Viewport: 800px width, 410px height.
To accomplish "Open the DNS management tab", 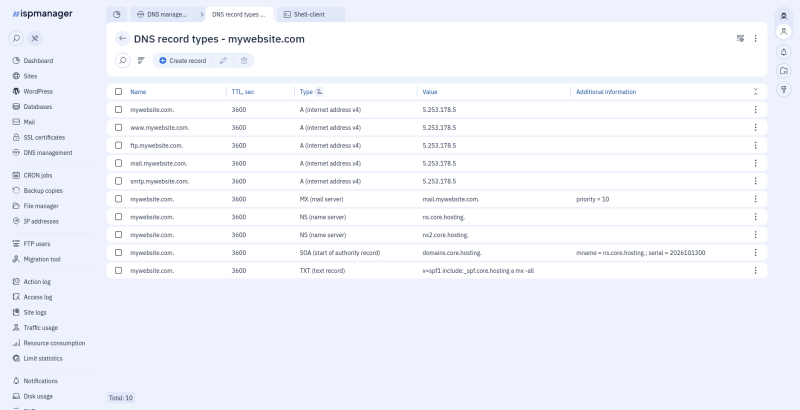I will coord(162,14).
